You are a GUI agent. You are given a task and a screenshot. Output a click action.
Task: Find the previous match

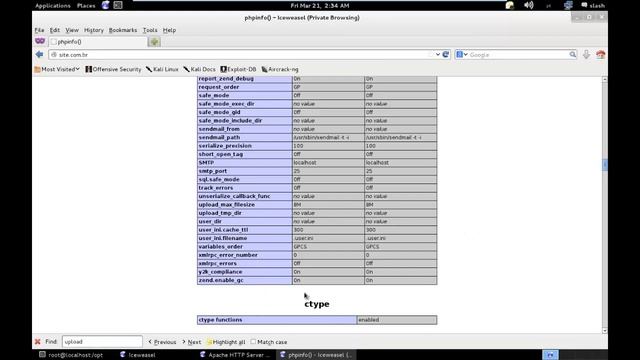(x=162, y=342)
